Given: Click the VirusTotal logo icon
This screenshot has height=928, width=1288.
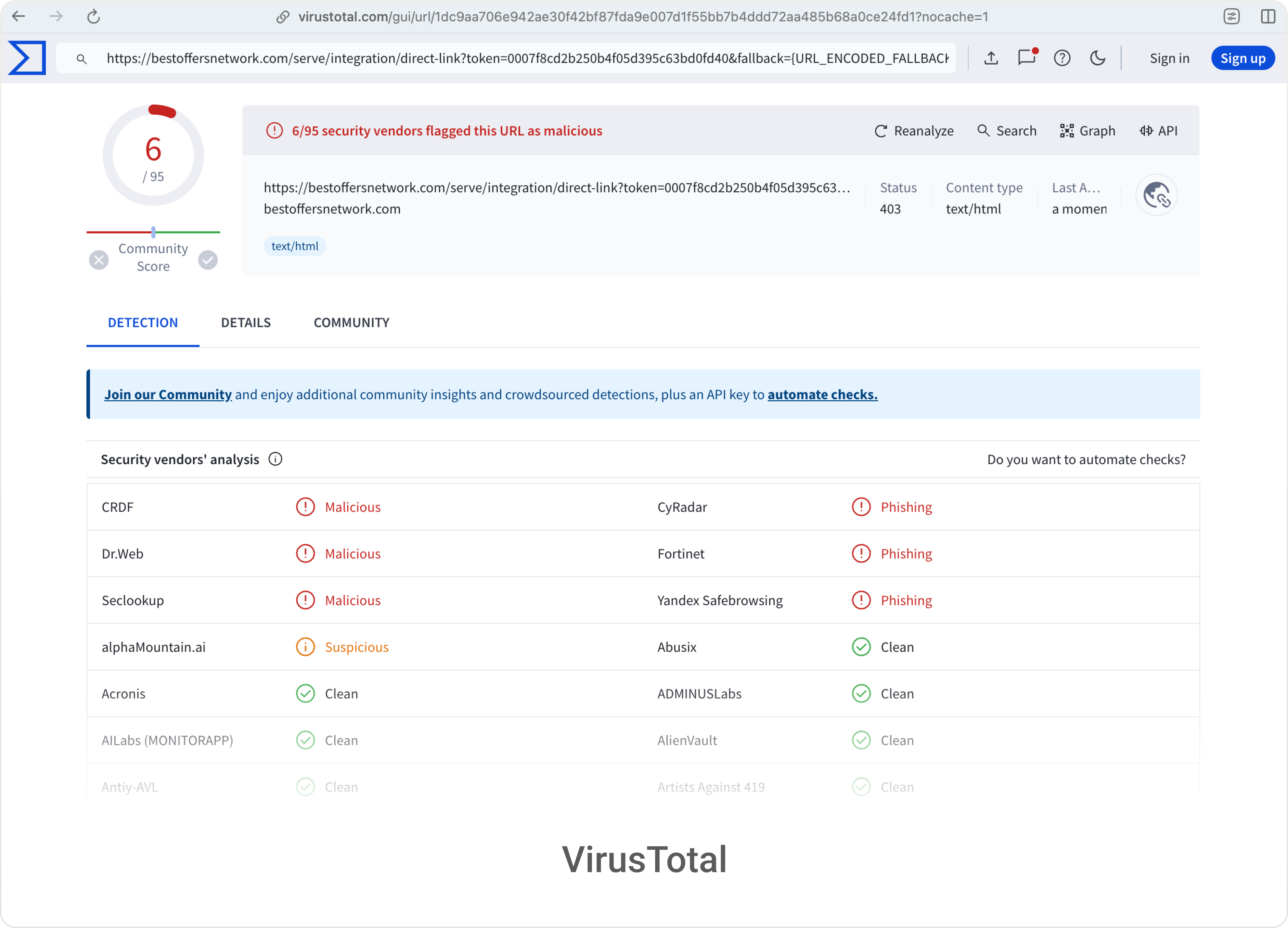Looking at the screenshot, I should pyautogui.click(x=27, y=58).
